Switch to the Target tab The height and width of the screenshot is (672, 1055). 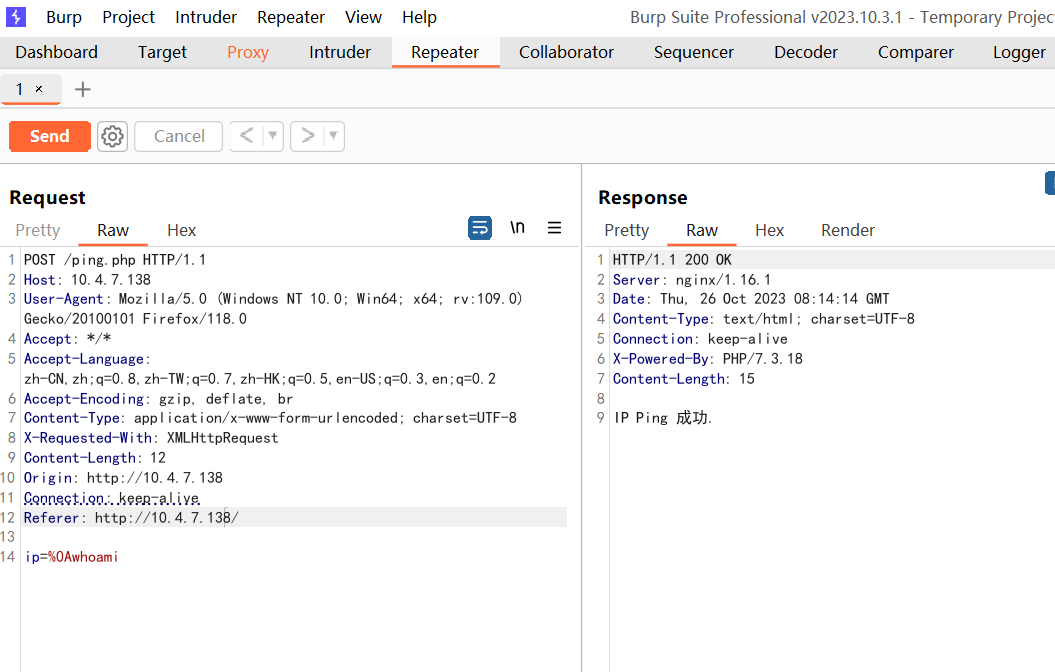point(162,52)
